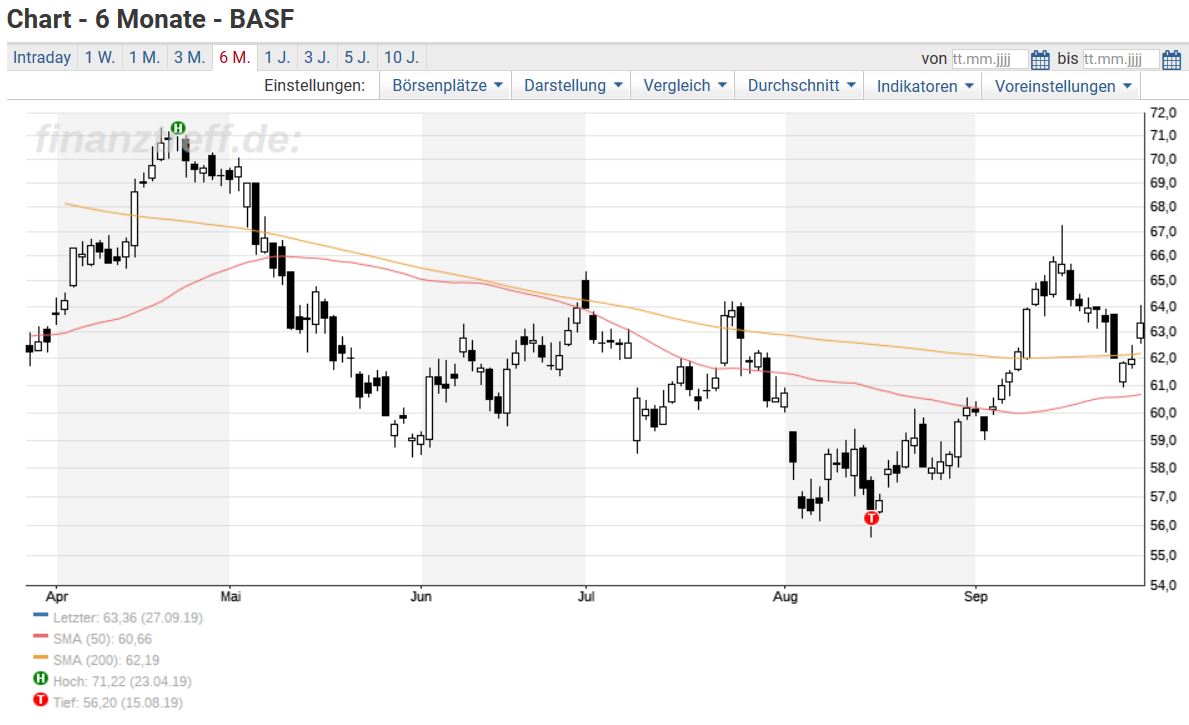Click the 'Sep' x-axis month label
Image resolution: width=1189 pixels, height=725 pixels.
coord(976,597)
